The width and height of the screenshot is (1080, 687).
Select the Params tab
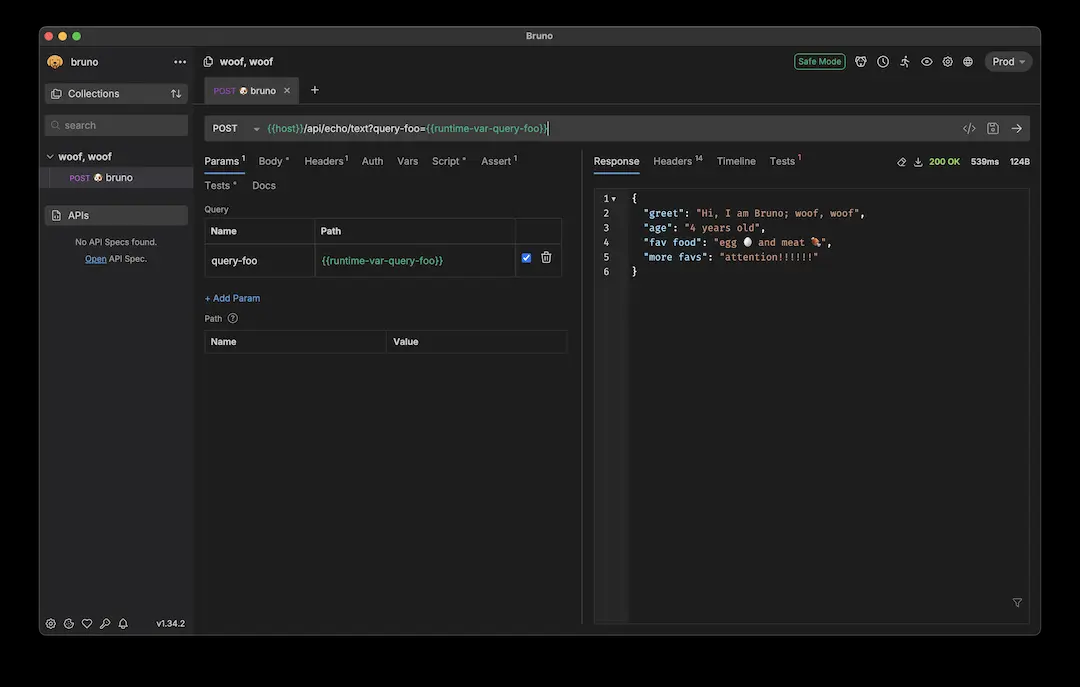point(225,161)
